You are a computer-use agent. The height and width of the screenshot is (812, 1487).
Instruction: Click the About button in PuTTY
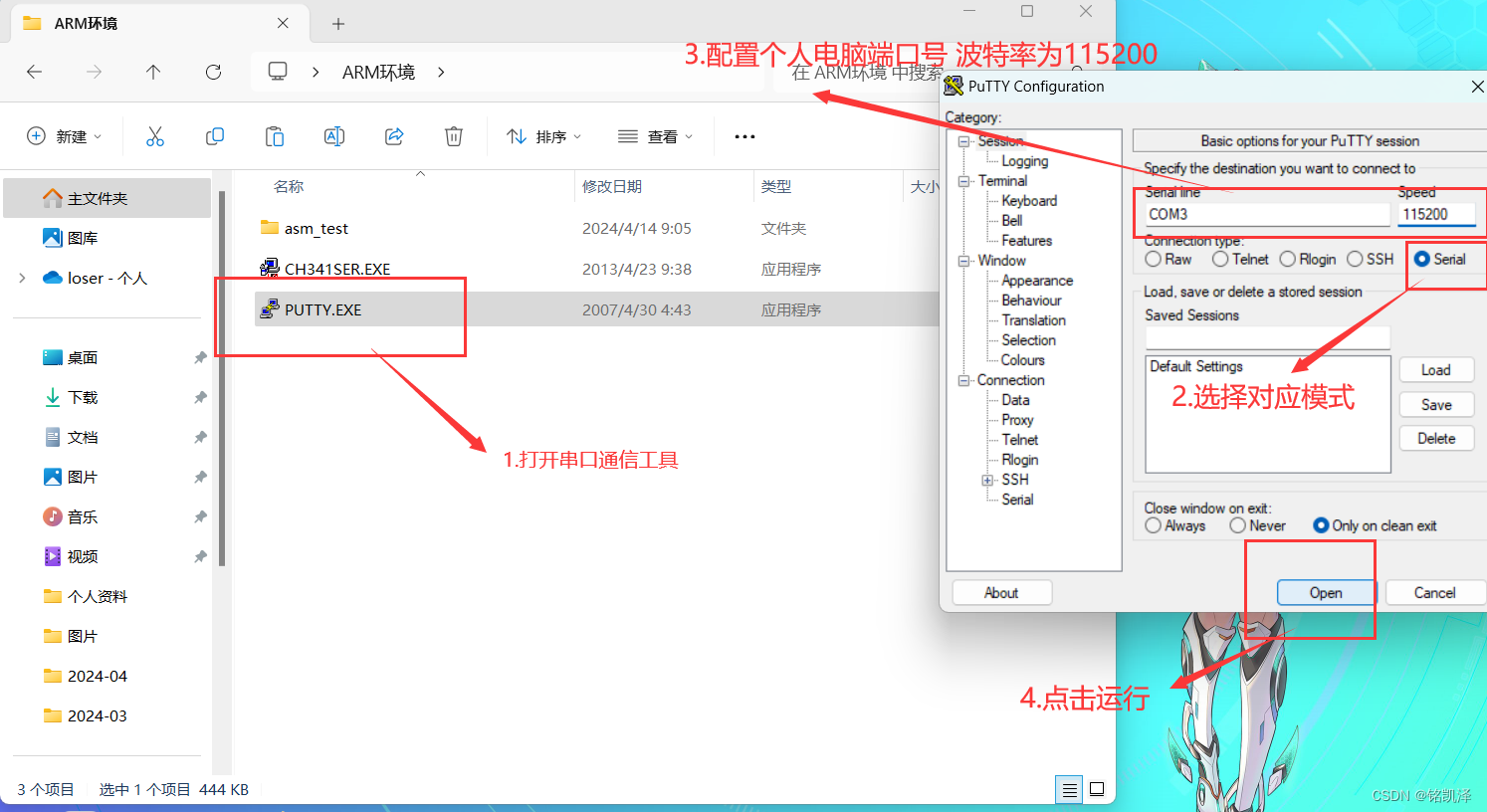1001,592
